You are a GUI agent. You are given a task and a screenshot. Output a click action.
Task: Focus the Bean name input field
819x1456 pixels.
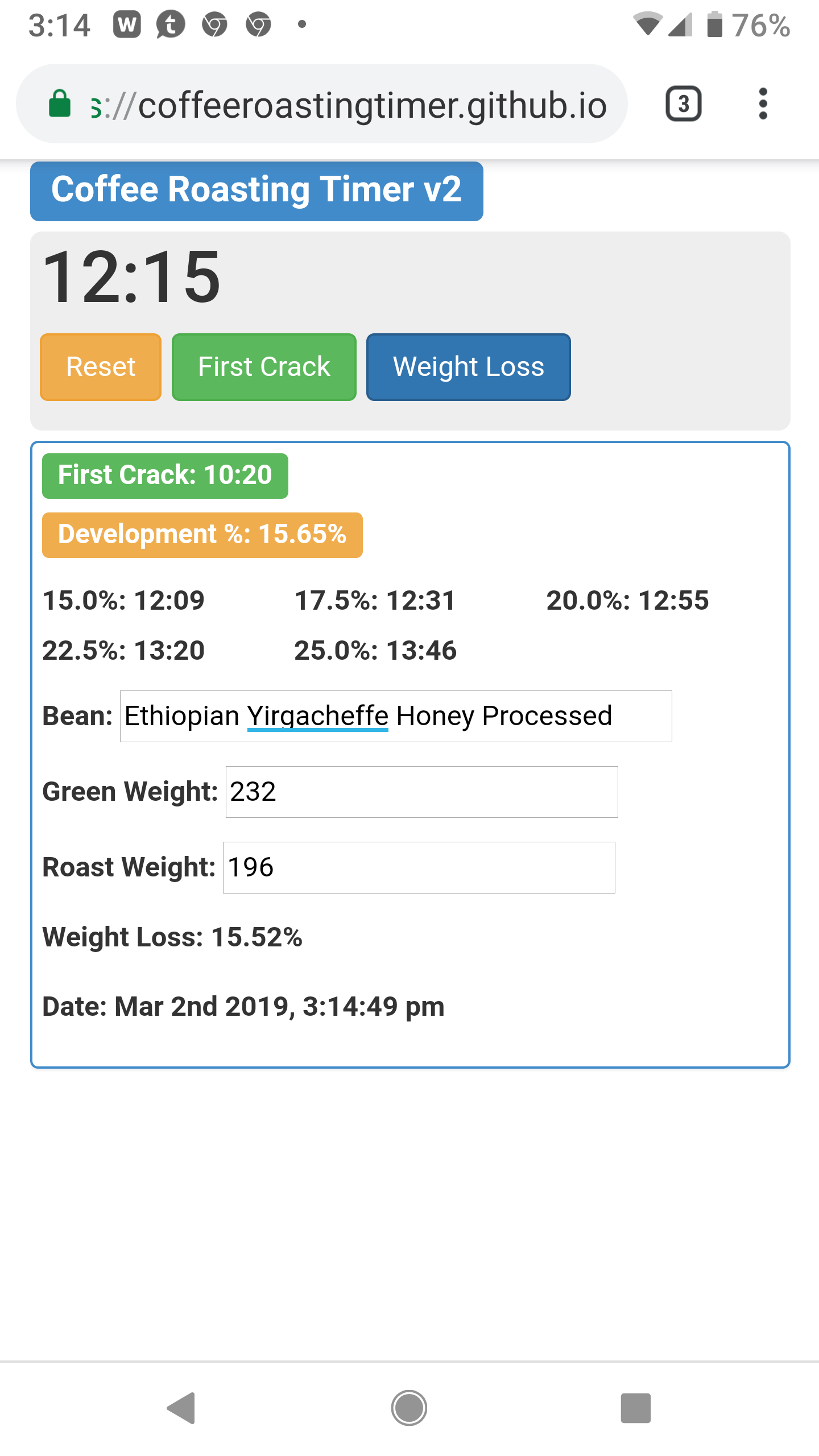pos(396,716)
